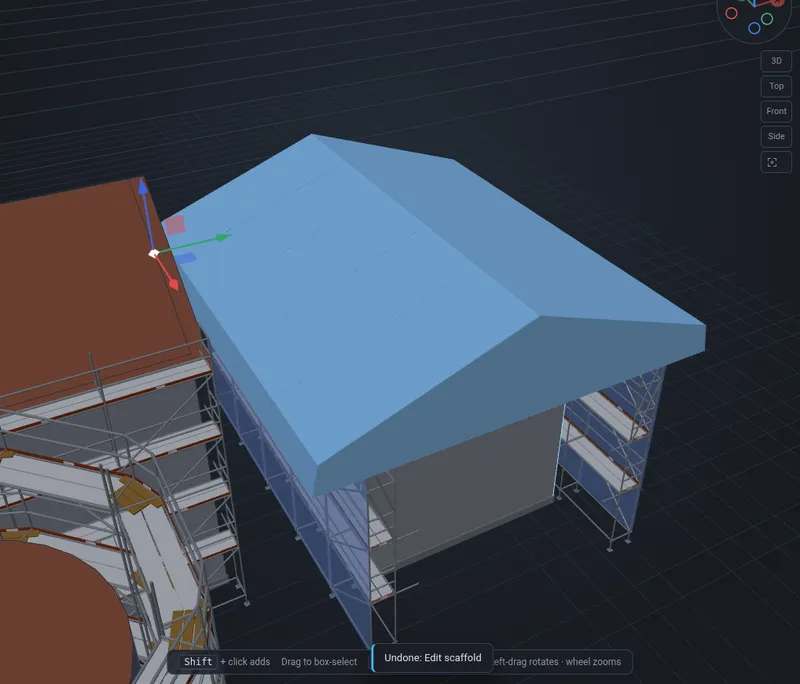The height and width of the screenshot is (684, 800).
Task: Click the pink plane handle of the transform gizmo
Action: pos(174,224)
